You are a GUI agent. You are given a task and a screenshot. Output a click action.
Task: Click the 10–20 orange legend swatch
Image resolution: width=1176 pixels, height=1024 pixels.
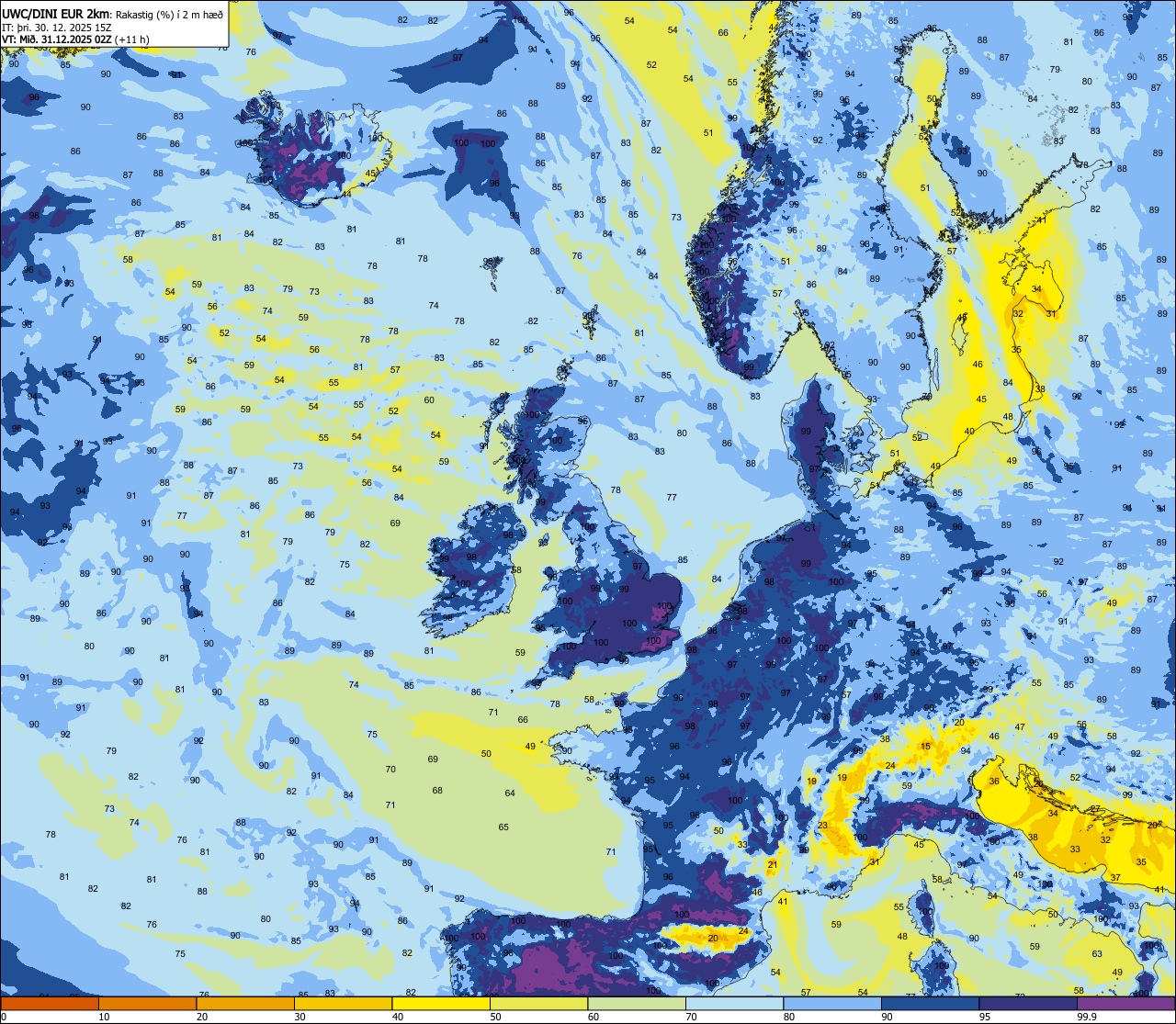pos(147,1003)
